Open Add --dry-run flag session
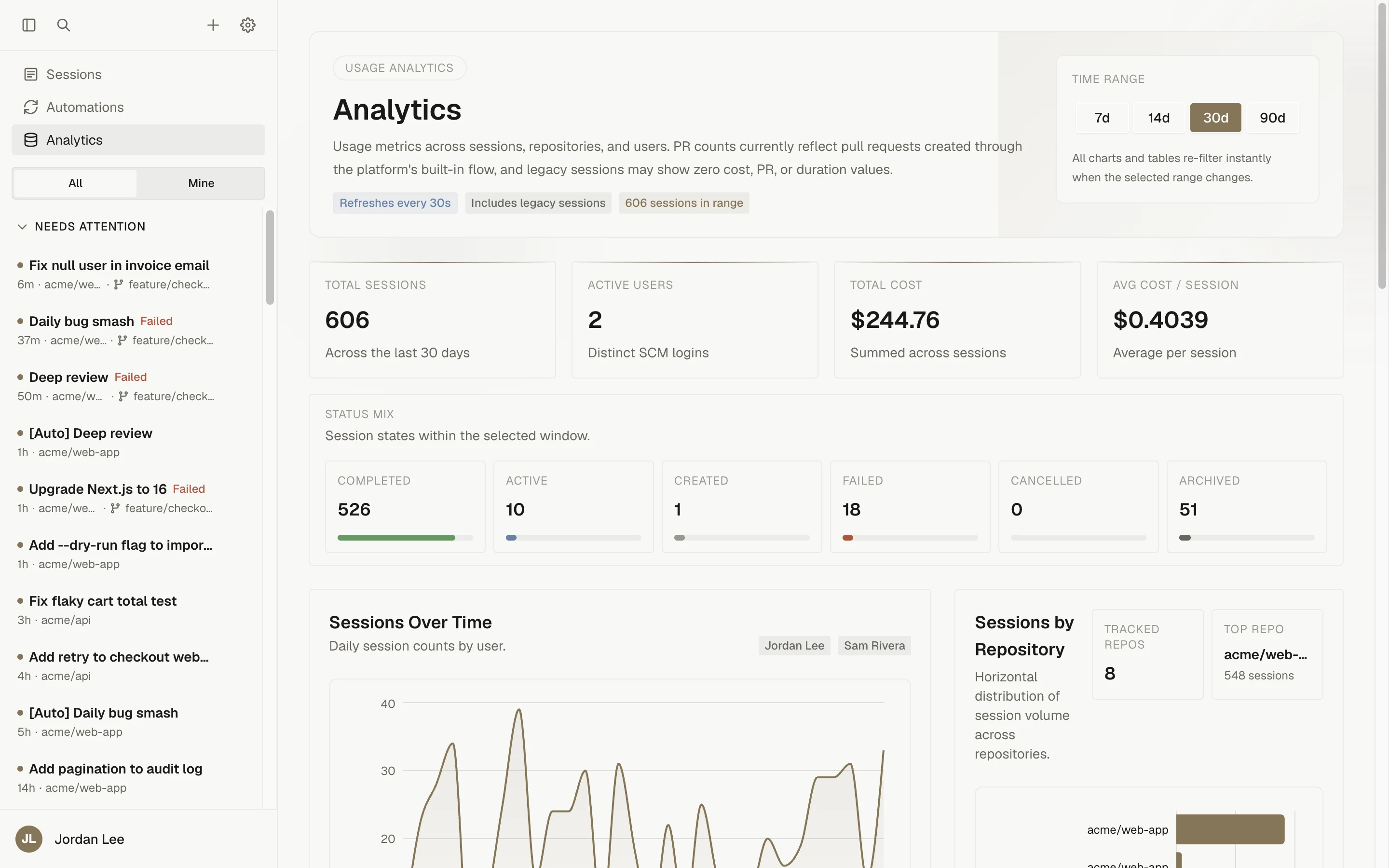 132,554
